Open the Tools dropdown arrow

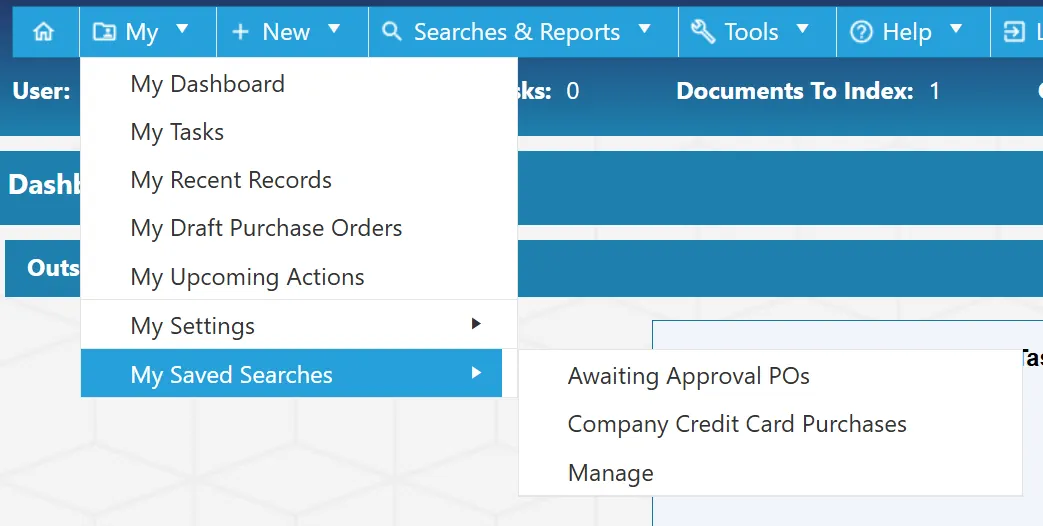tap(802, 29)
